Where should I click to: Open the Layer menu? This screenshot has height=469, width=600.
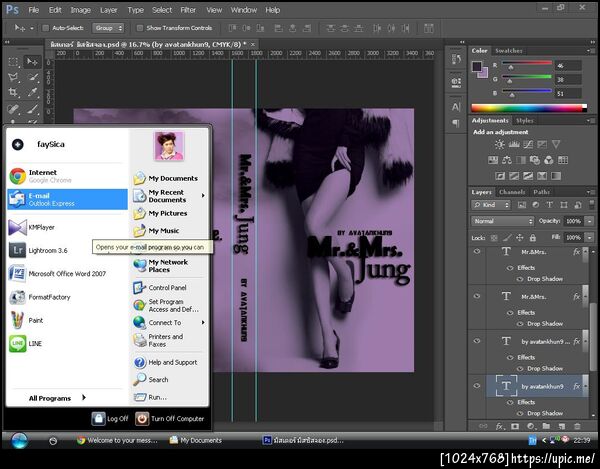109,10
